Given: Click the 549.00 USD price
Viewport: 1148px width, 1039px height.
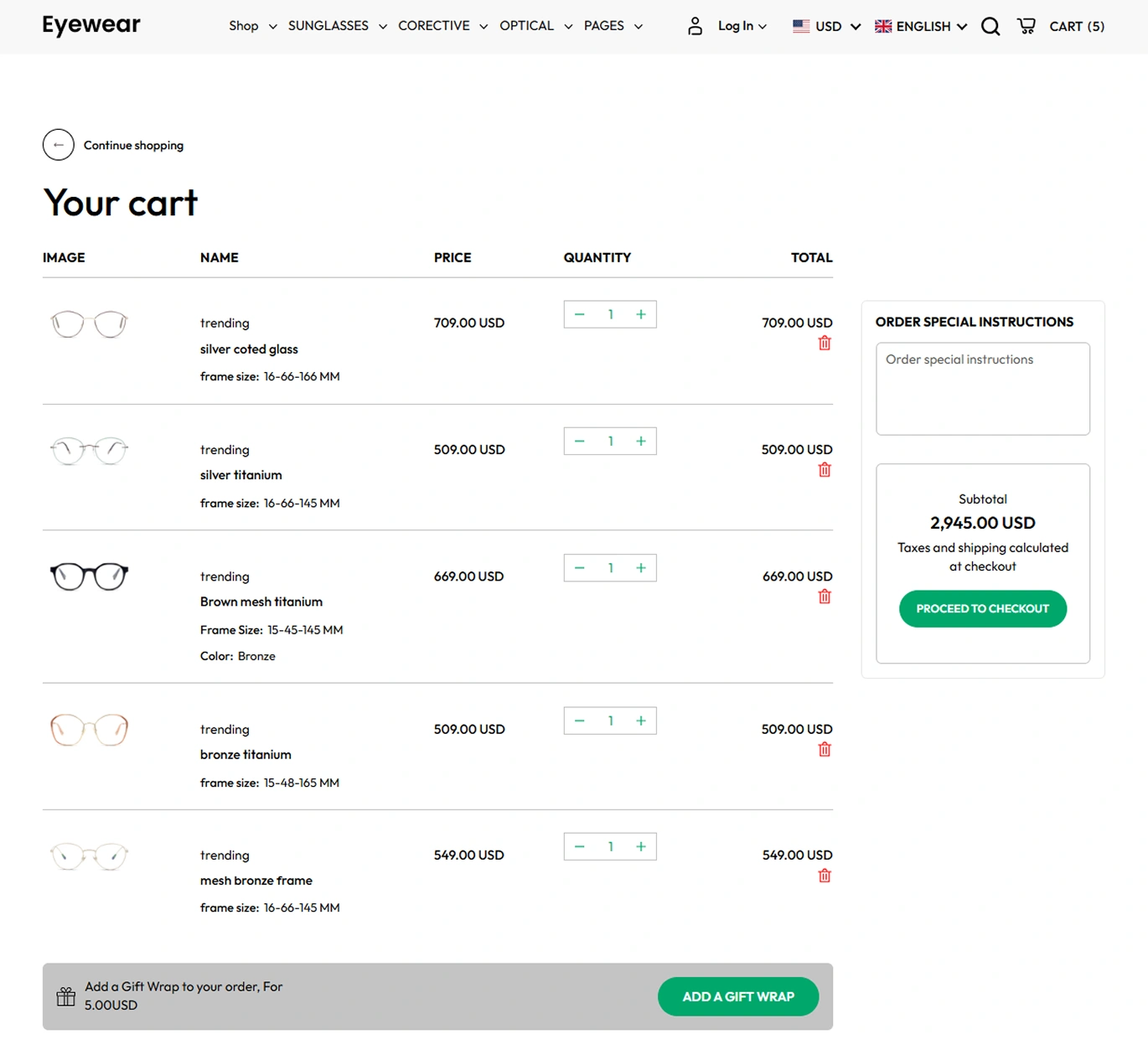Looking at the screenshot, I should pyautogui.click(x=469, y=855).
